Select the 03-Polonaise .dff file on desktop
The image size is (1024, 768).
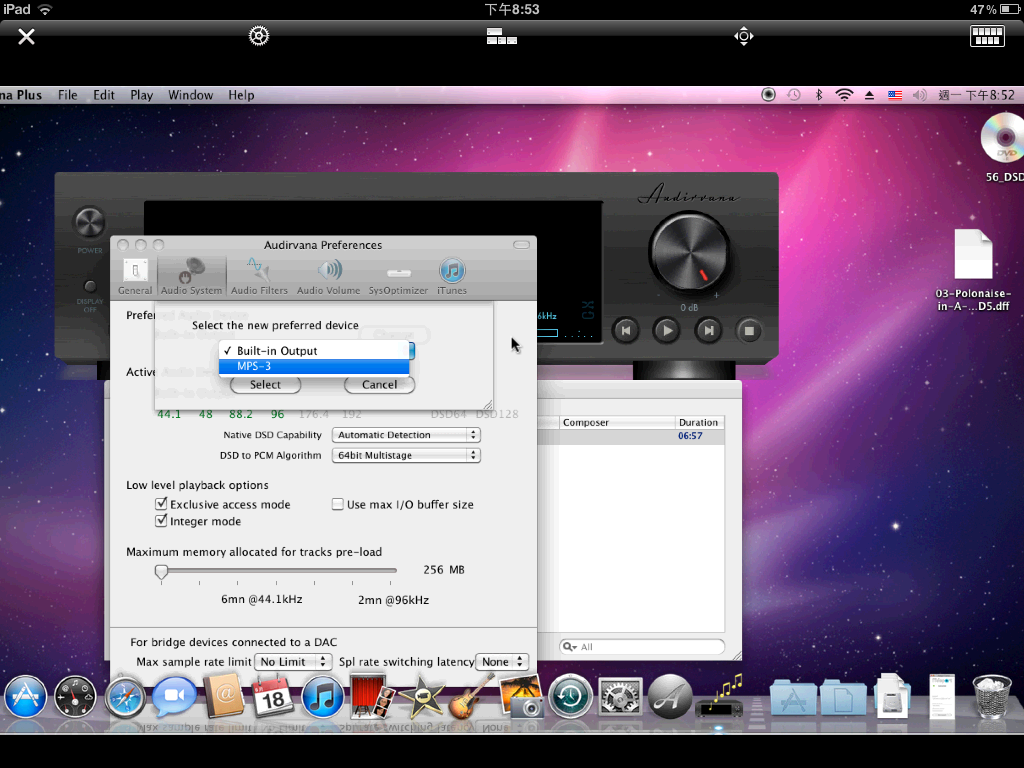[973, 270]
